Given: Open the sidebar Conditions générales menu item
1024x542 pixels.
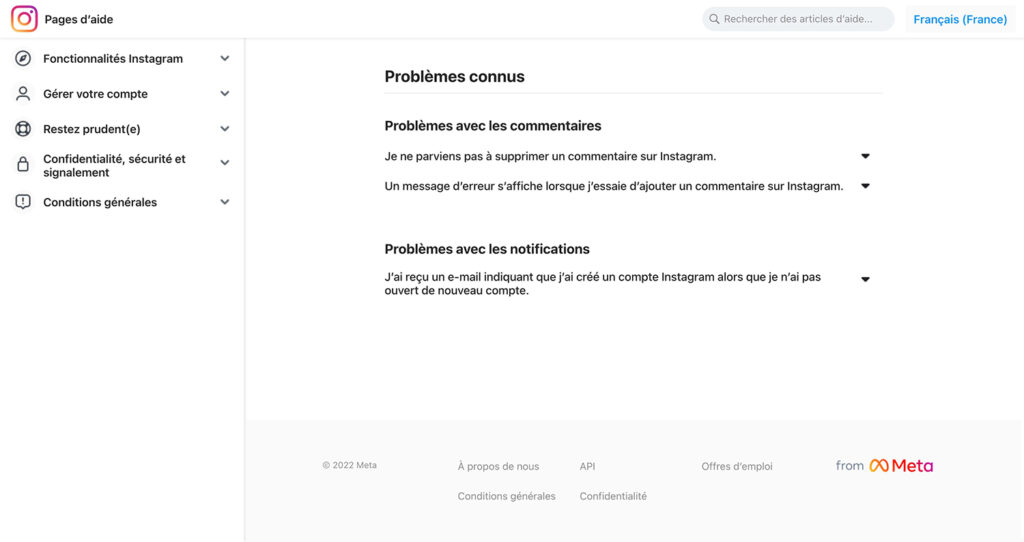Looking at the screenshot, I should pos(100,202).
